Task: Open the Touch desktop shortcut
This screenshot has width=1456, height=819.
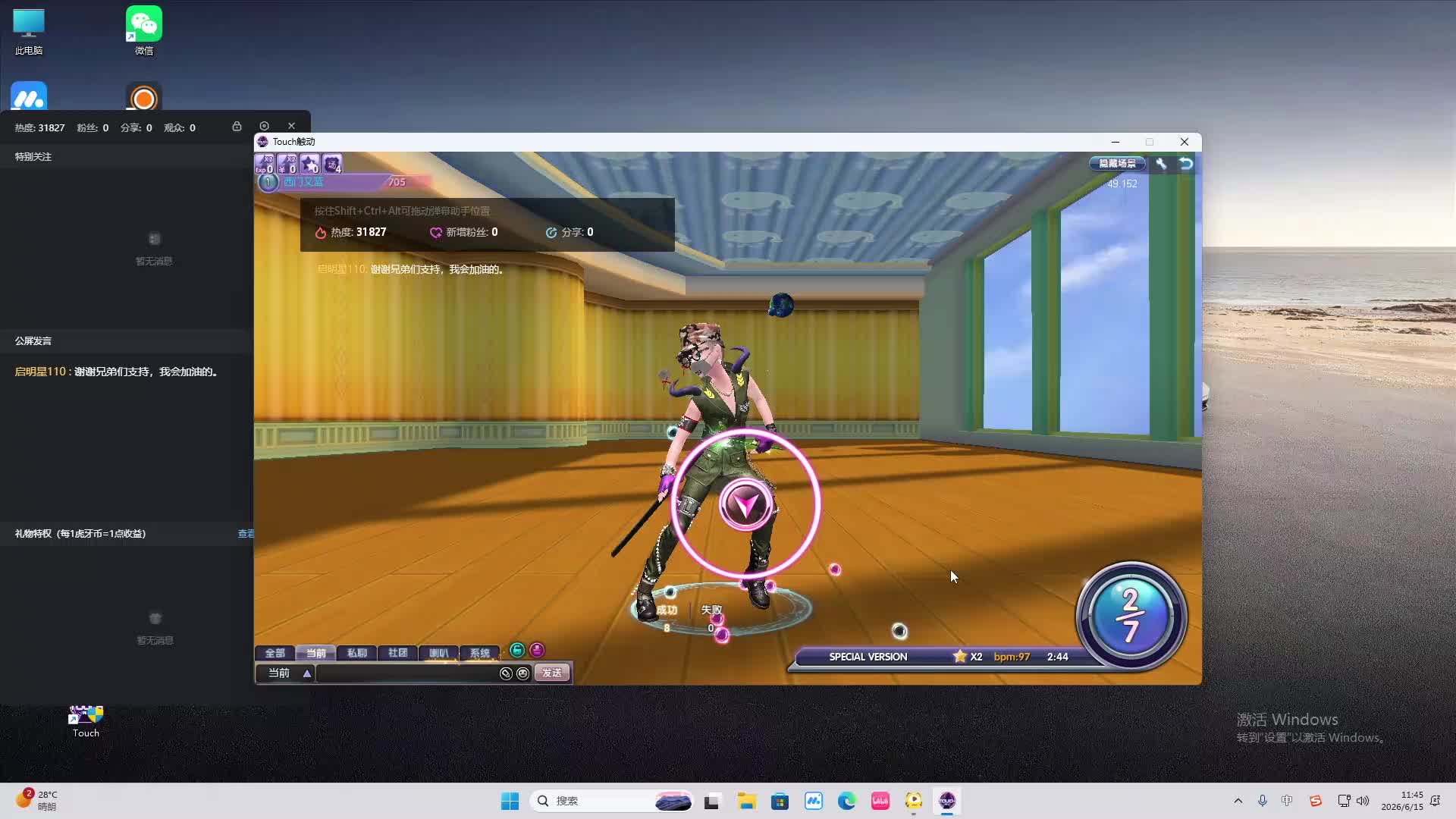Action: click(x=86, y=722)
